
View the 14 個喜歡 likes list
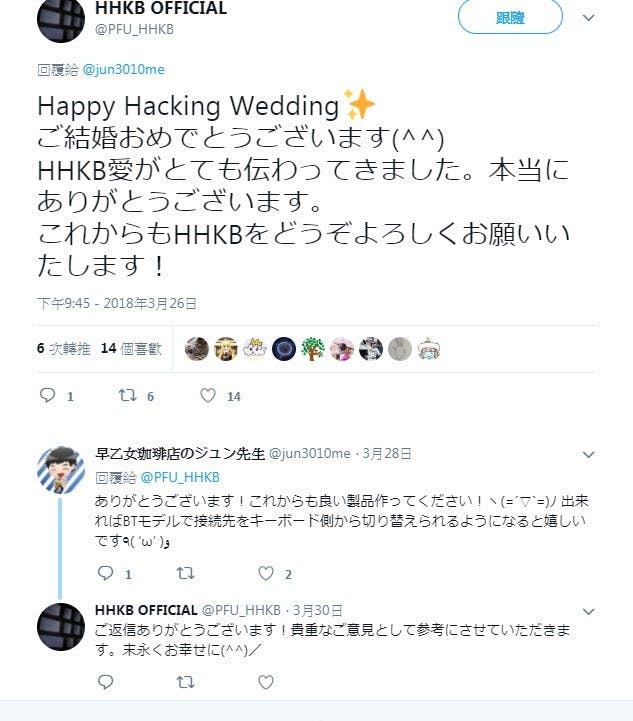131,349
